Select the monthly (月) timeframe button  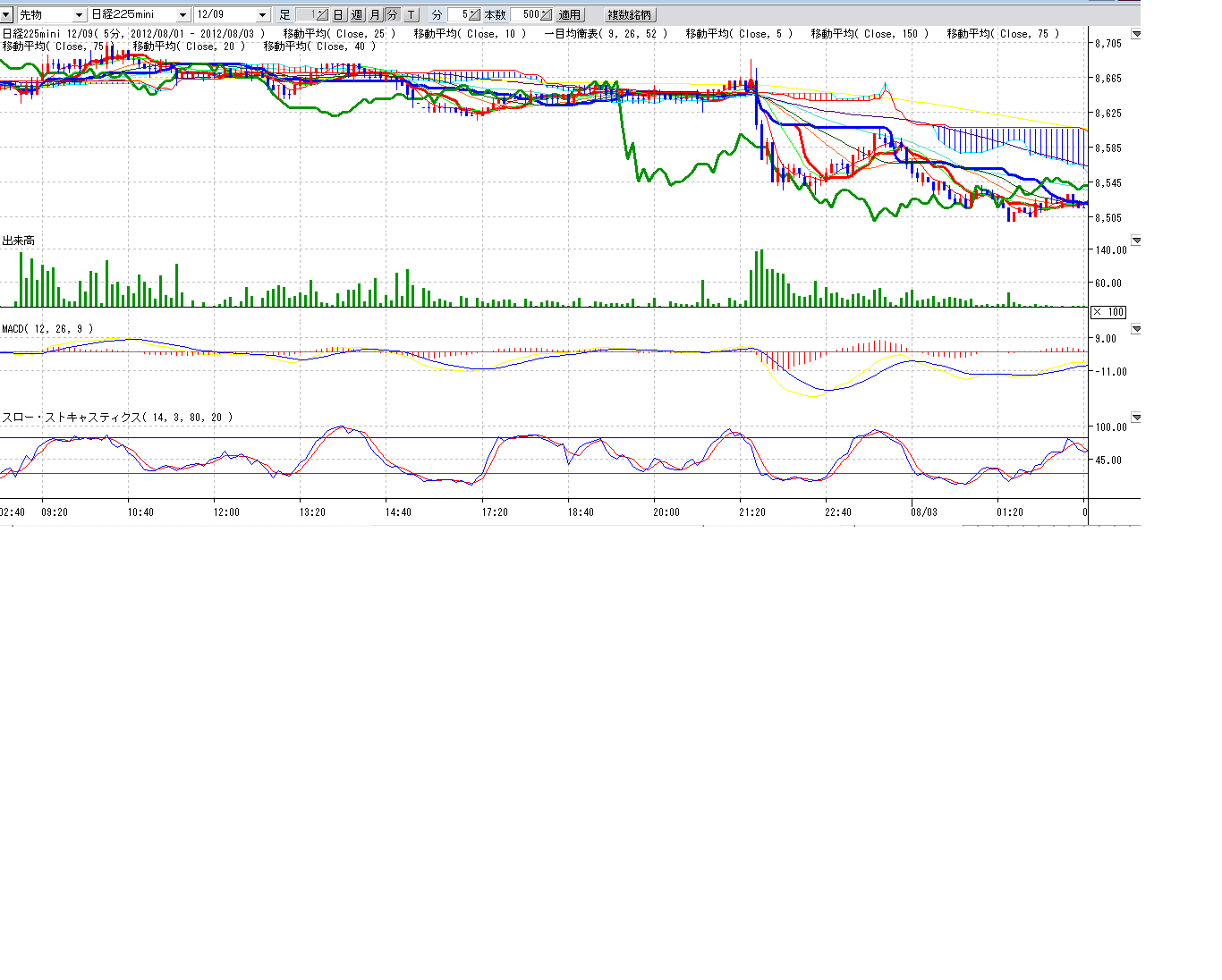coord(375,15)
